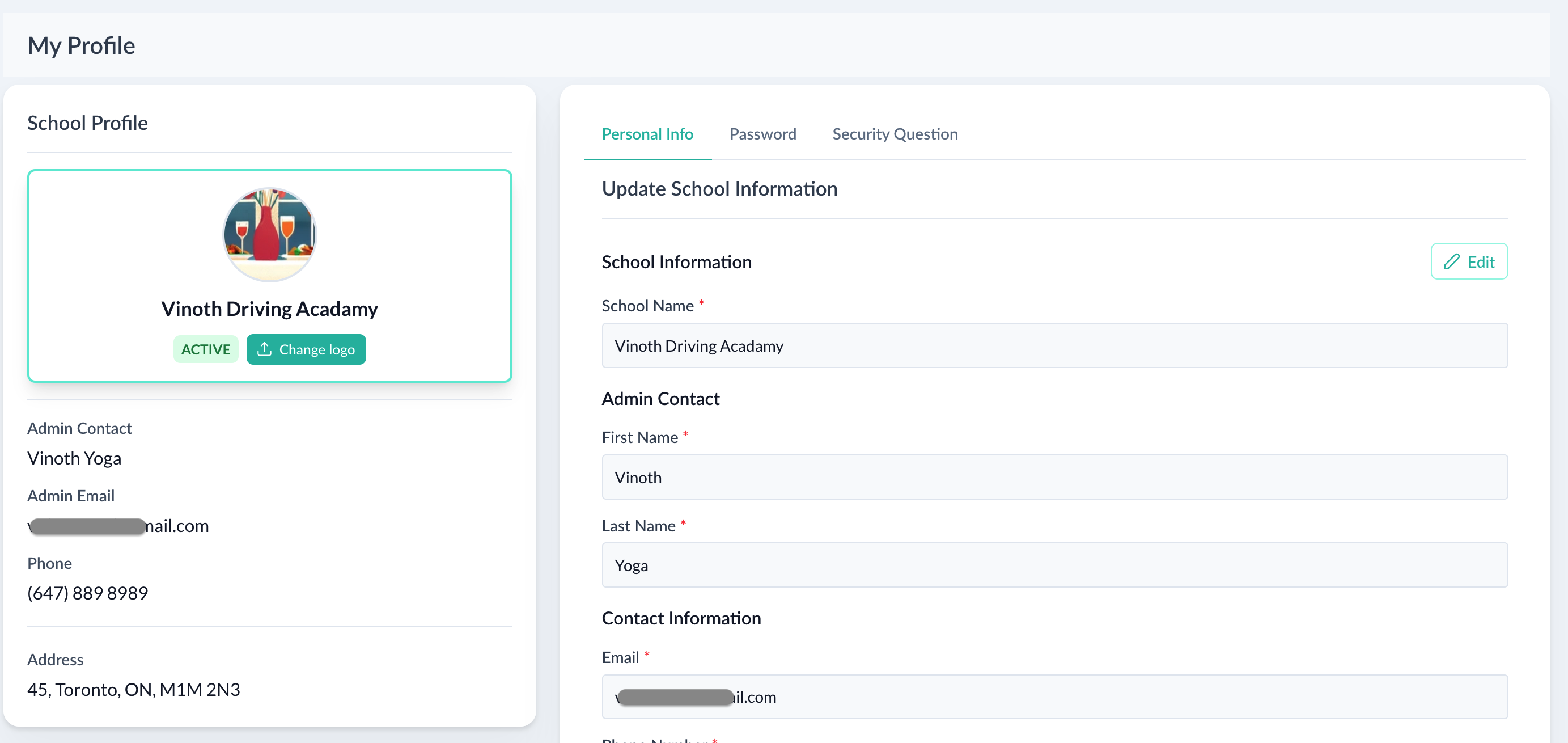
Task: Click the ACTIVE status badge
Action: coord(206,349)
